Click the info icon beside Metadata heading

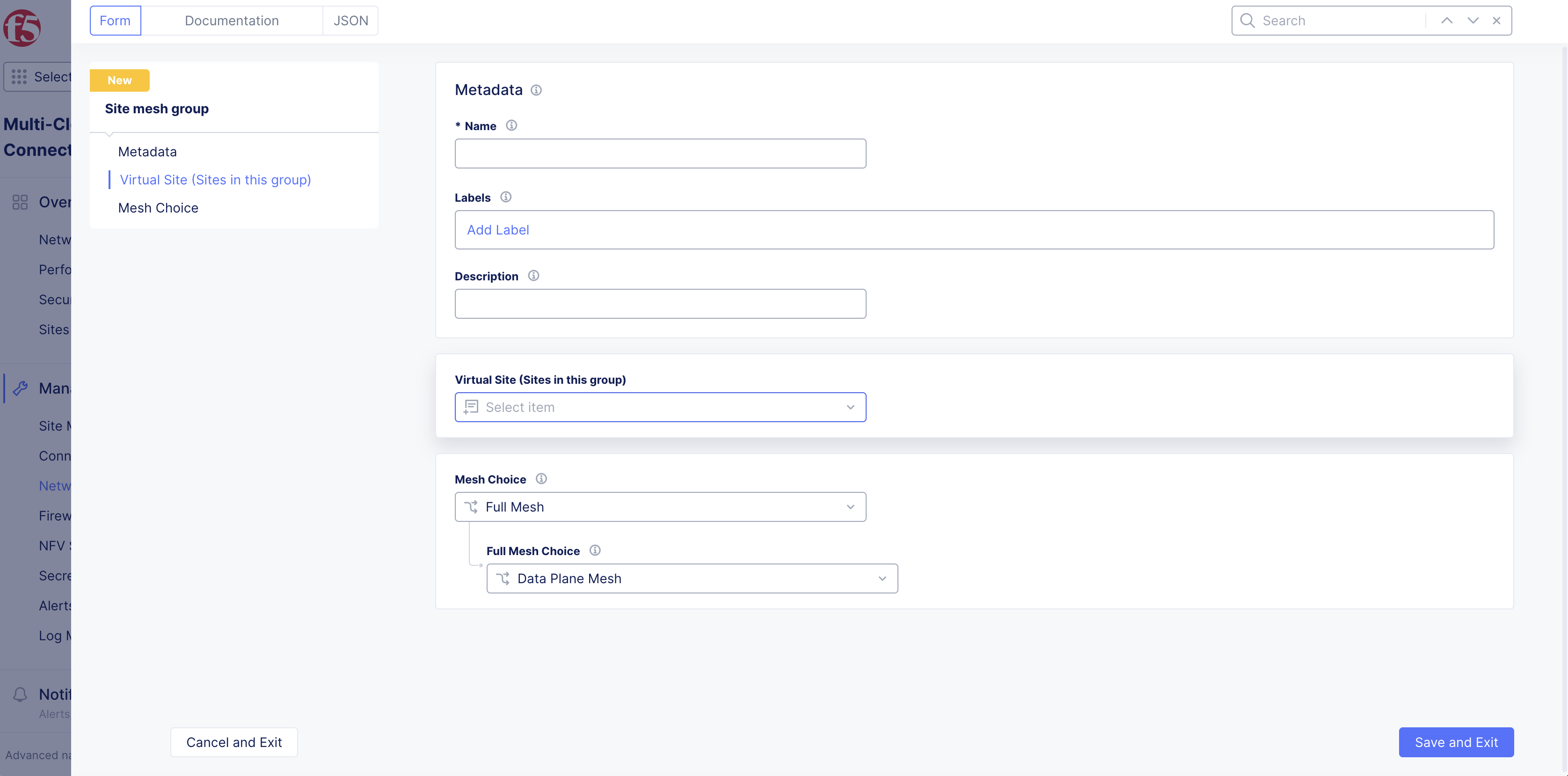pos(536,90)
